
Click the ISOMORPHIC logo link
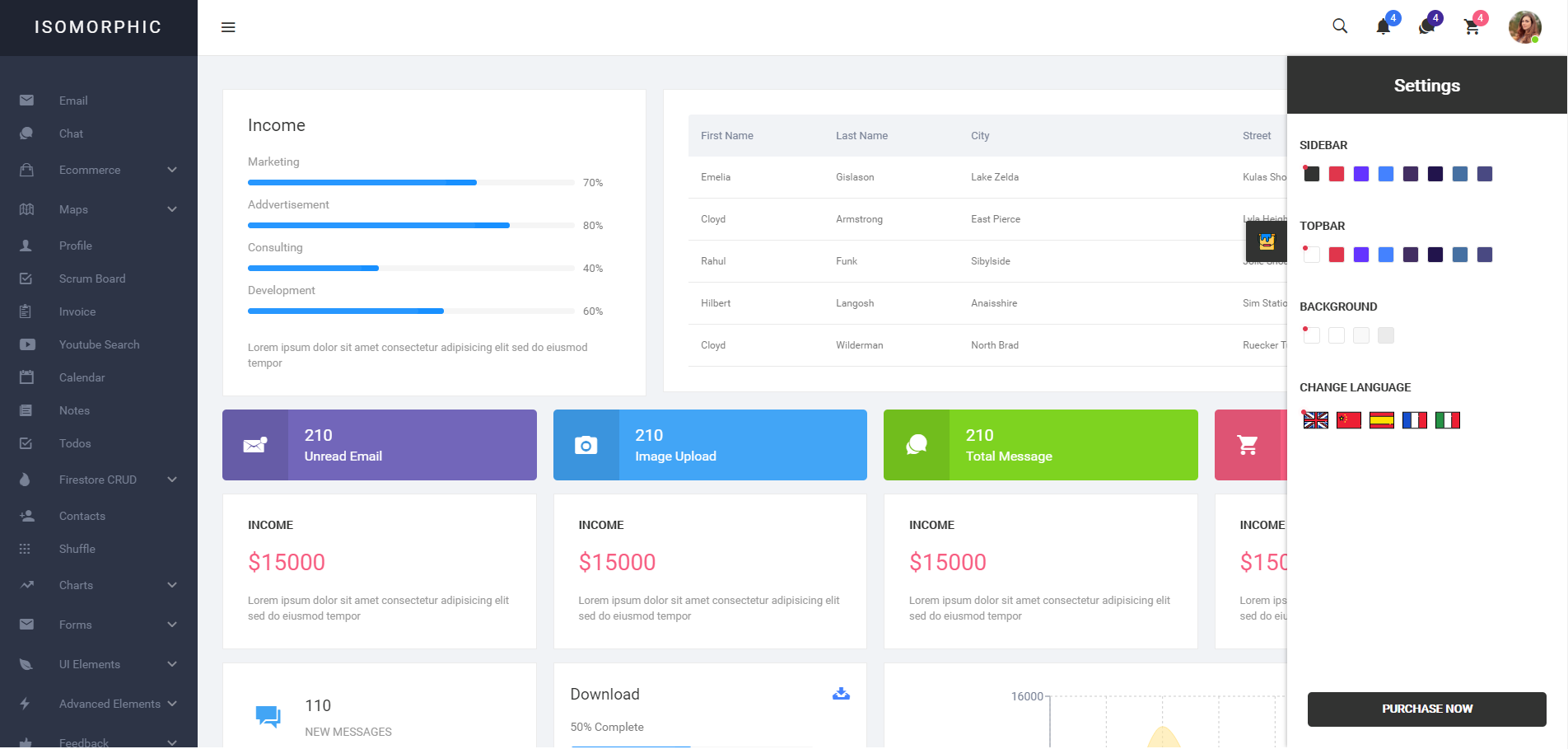[x=98, y=27]
